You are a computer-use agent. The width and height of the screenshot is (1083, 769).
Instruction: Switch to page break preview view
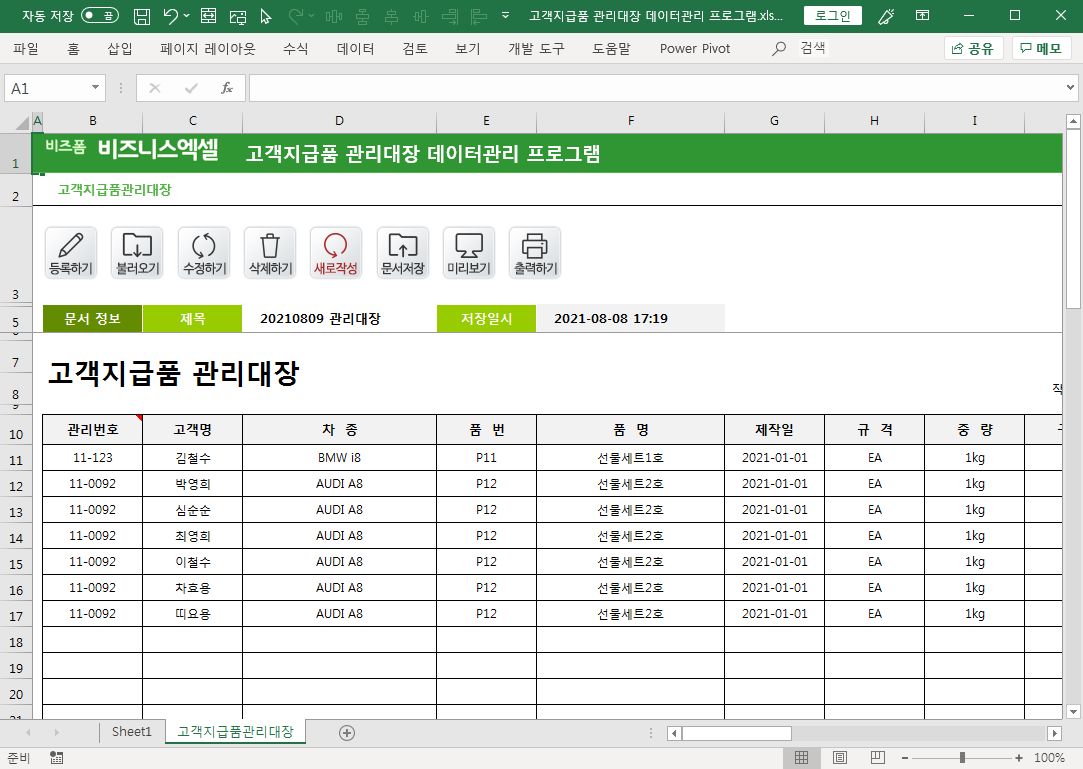(x=877, y=758)
